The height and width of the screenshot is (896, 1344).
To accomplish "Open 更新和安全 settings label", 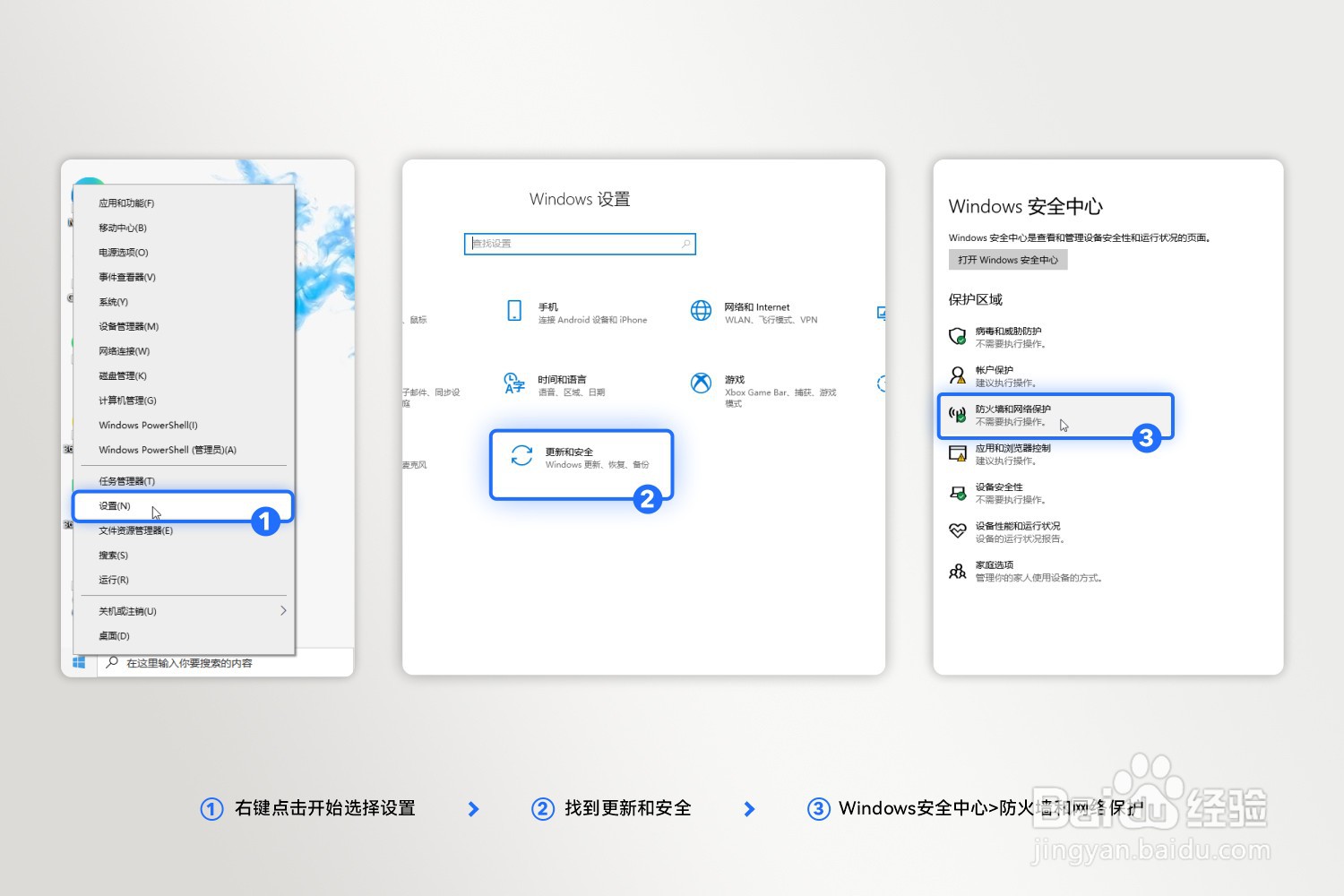I will (569, 452).
